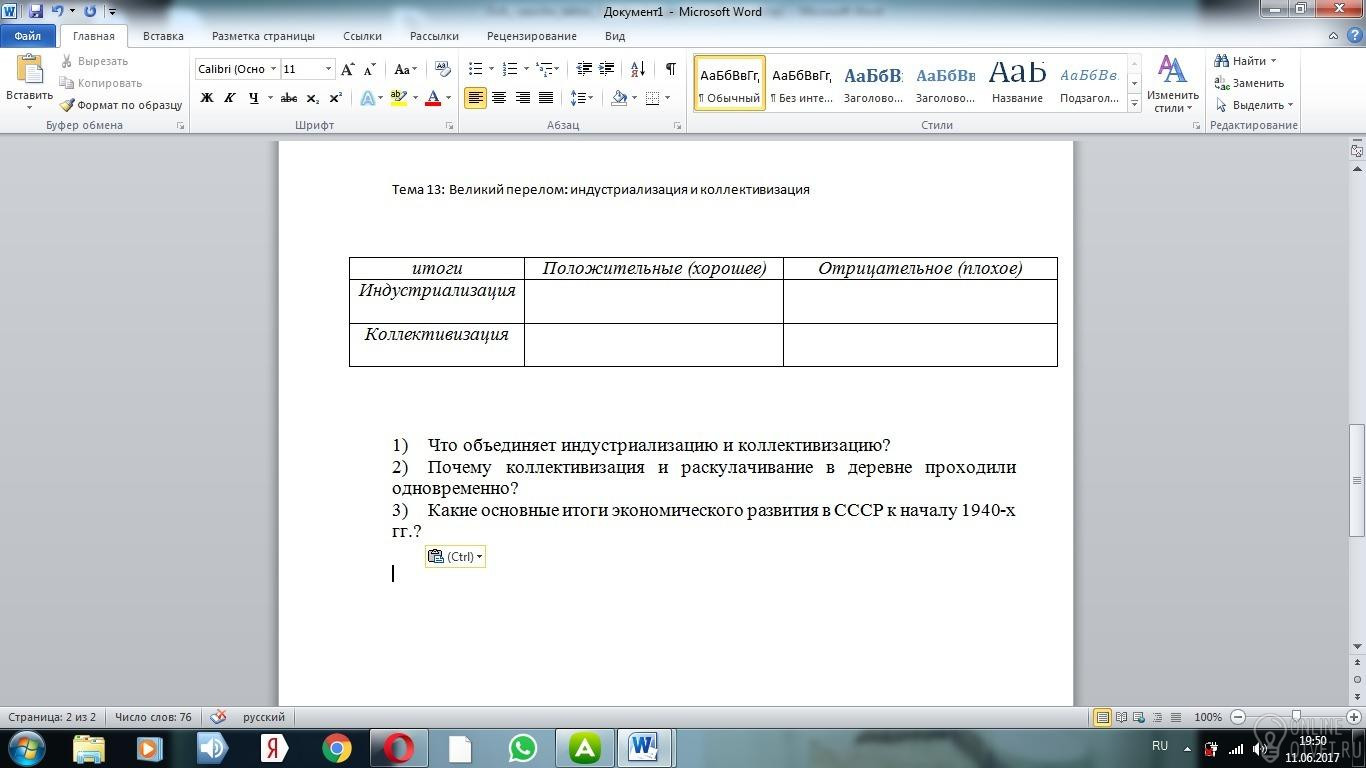Image resolution: width=1366 pixels, height=768 pixels.
Task: Toggle bold (Ж) formatting
Action: (207, 98)
